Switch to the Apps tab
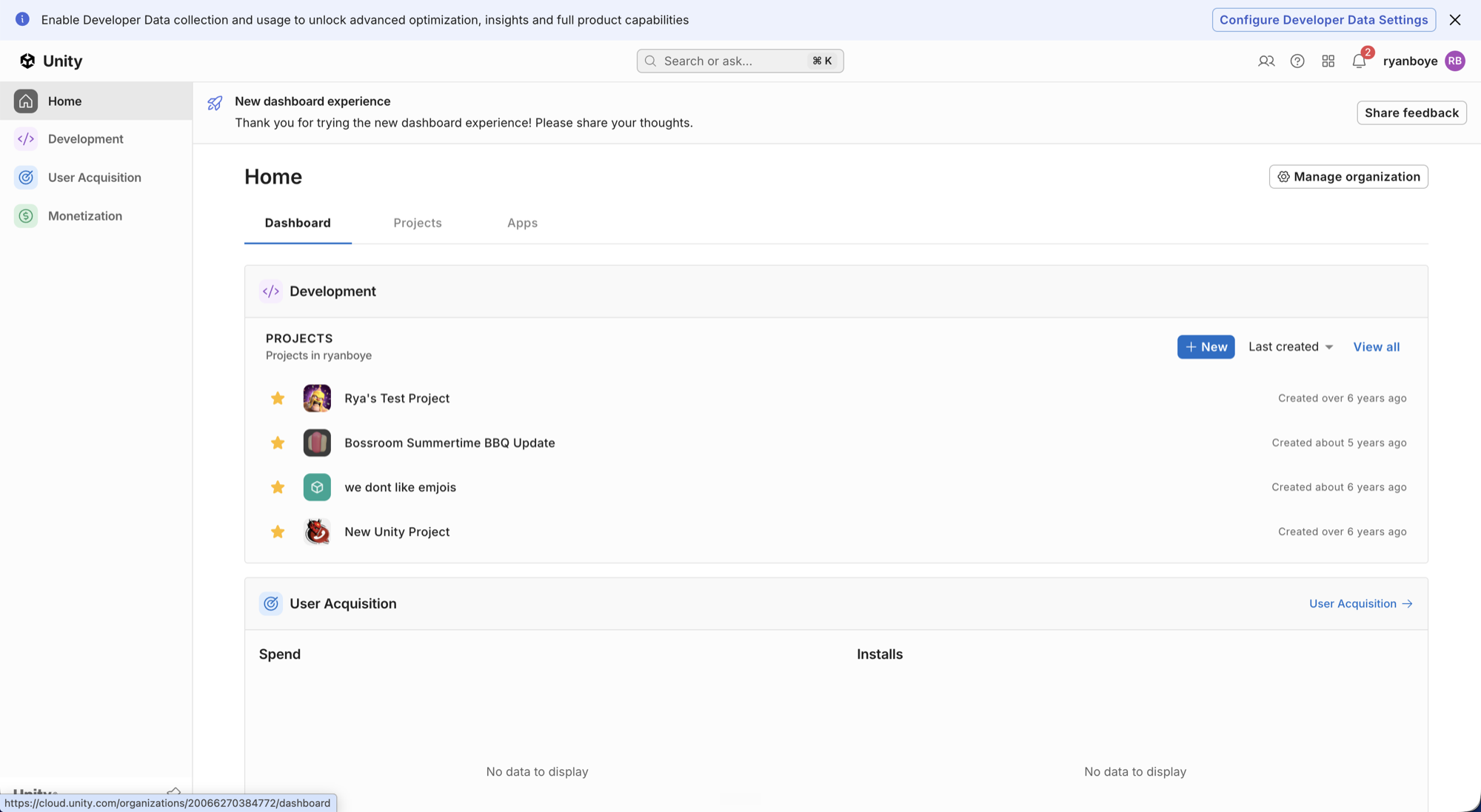Image resolution: width=1481 pixels, height=812 pixels. point(522,223)
